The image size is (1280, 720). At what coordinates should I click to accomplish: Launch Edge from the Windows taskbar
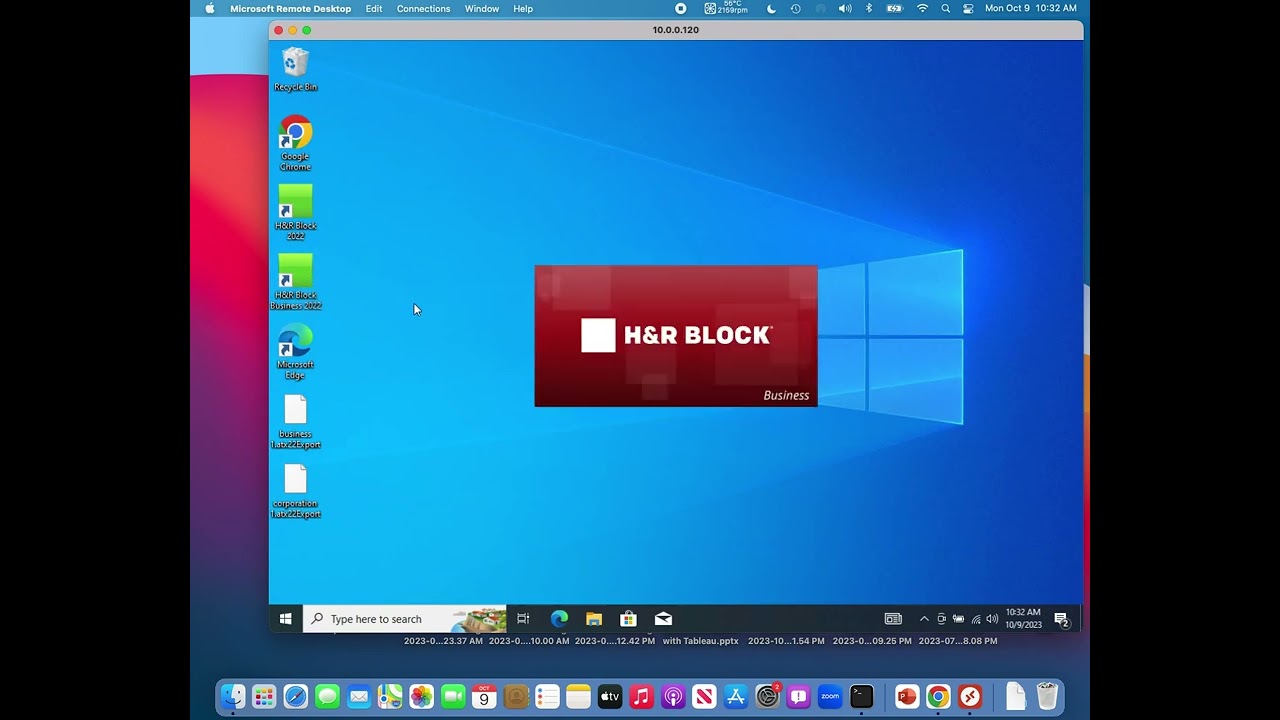559,619
